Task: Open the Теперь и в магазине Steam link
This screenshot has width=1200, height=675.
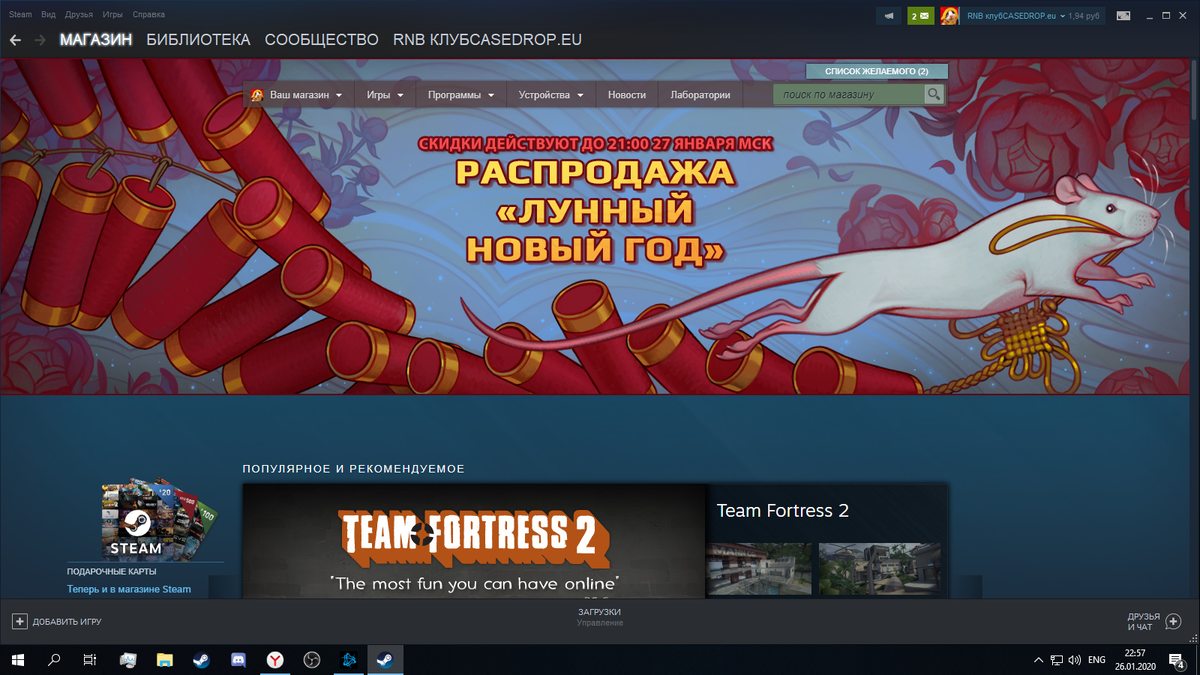Action: (x=129, y=589)
